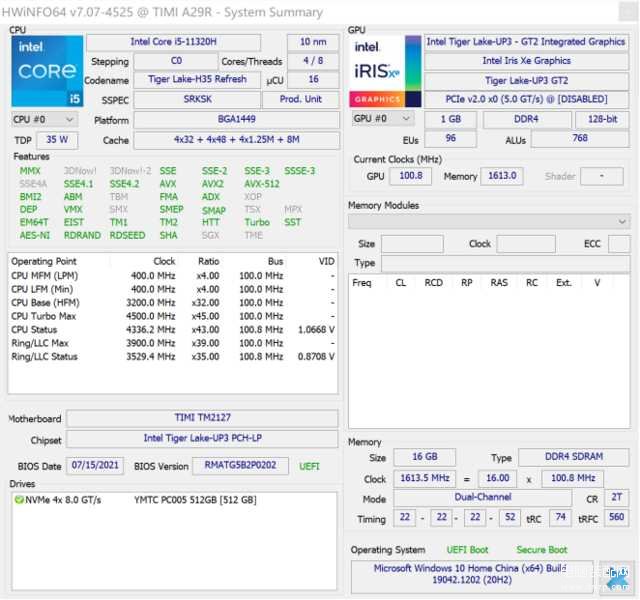
Task: Click the Memory Size 16 GB field
Action: click(x=424, y=457)
